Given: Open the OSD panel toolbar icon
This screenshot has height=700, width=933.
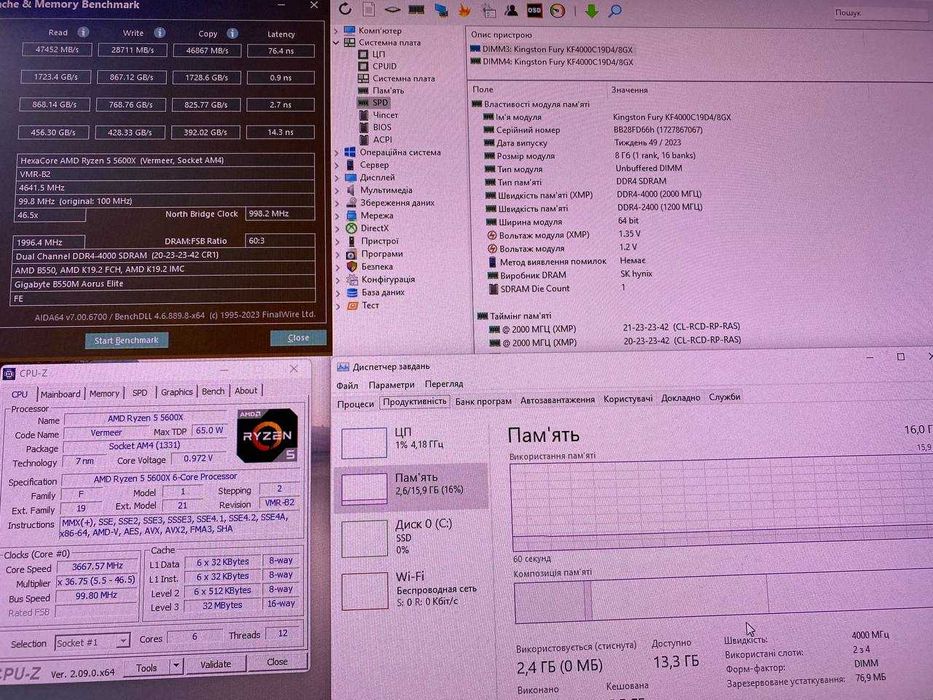Looking at the screenshot, I should pos(534,10).
